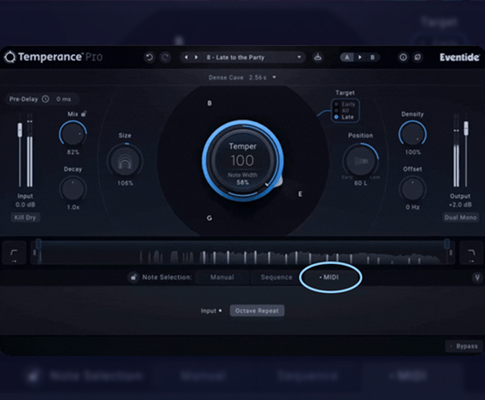The image size is (485, 400).
Task: Click the central Temper dial
Action: [243, 161]
